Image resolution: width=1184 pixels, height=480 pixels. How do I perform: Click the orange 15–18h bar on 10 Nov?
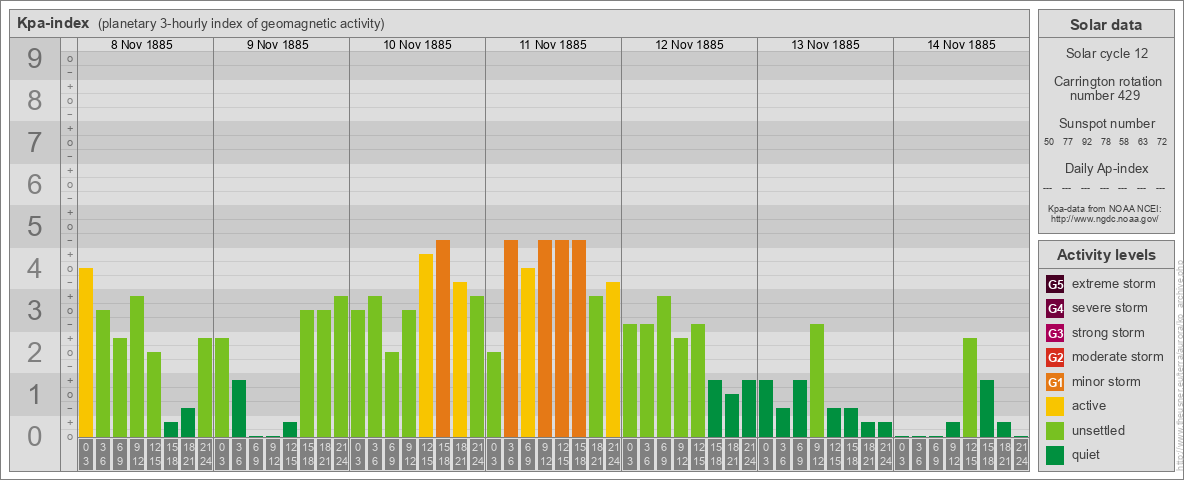443,338
